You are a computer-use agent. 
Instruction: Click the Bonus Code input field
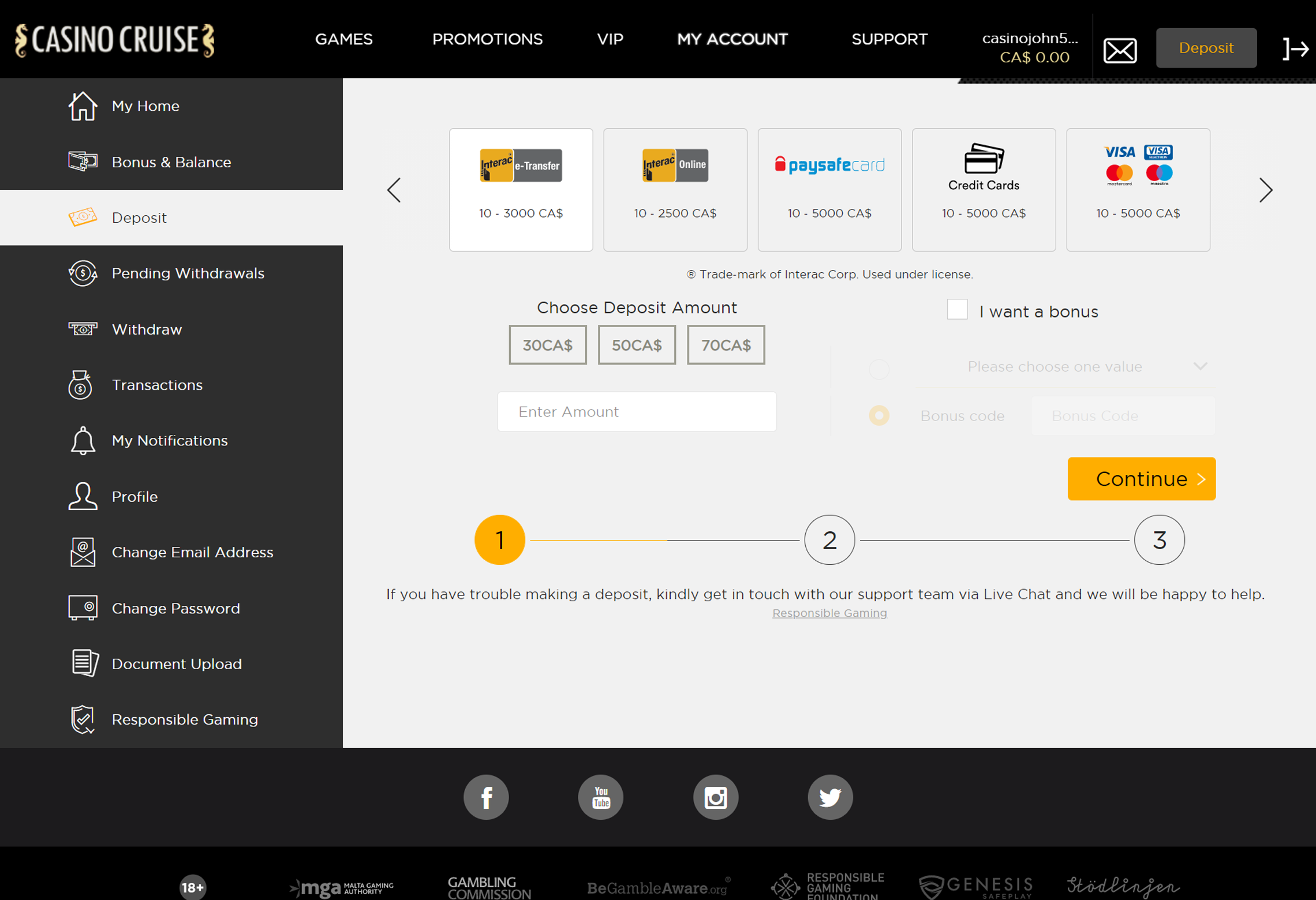(x=1123, y=415)
